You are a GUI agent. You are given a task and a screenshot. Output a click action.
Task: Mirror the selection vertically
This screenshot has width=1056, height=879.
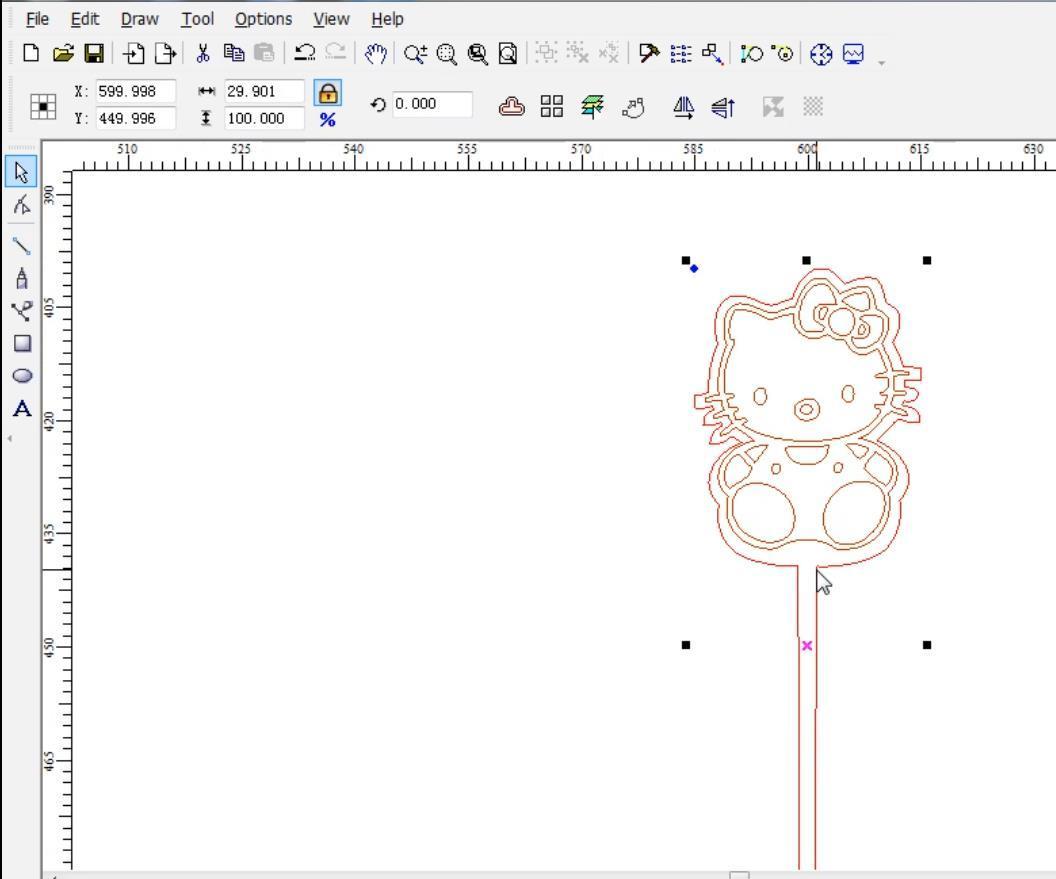(x=722, y=107)
